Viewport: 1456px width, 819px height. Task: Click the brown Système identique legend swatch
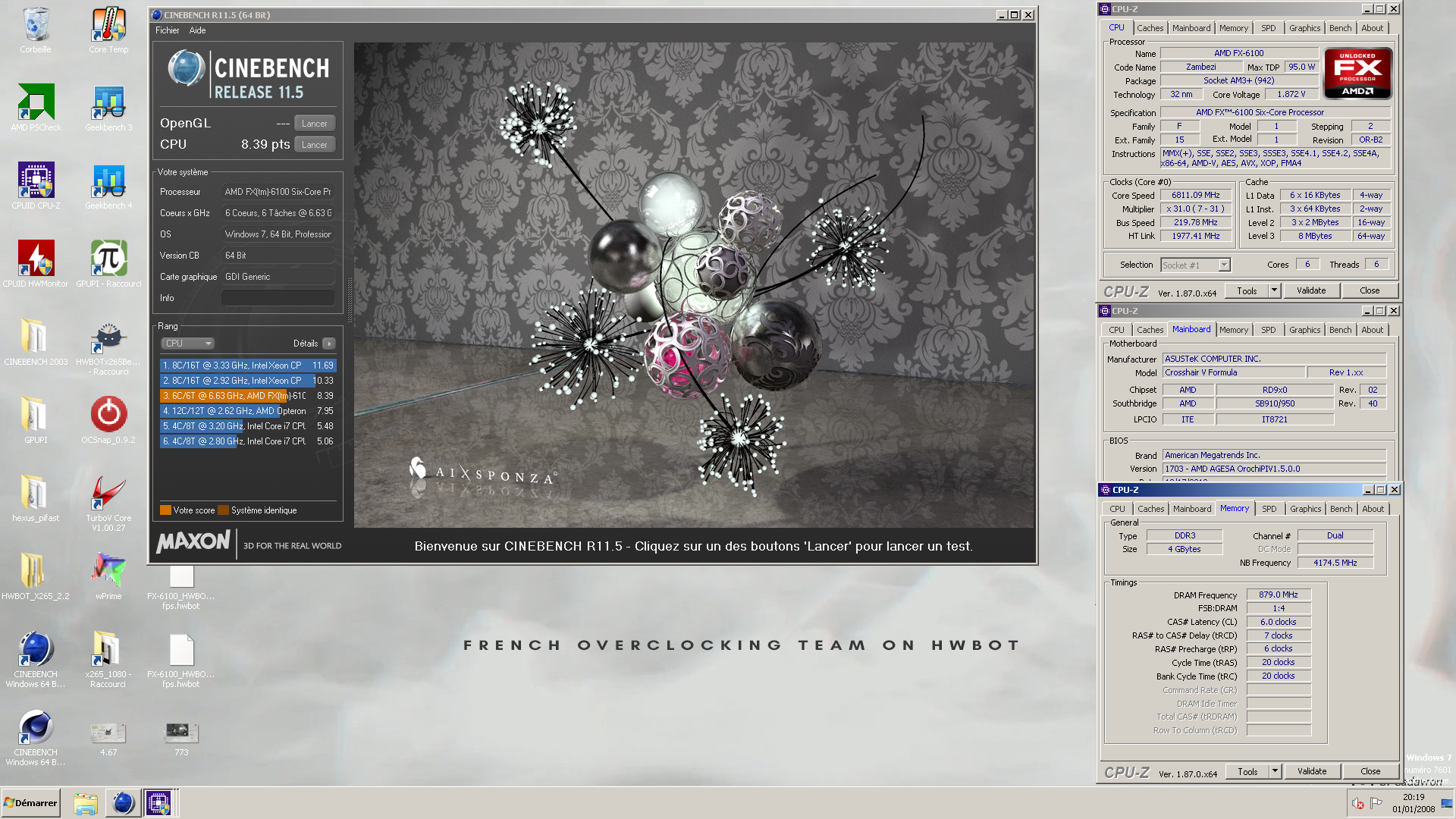(223, 510)
